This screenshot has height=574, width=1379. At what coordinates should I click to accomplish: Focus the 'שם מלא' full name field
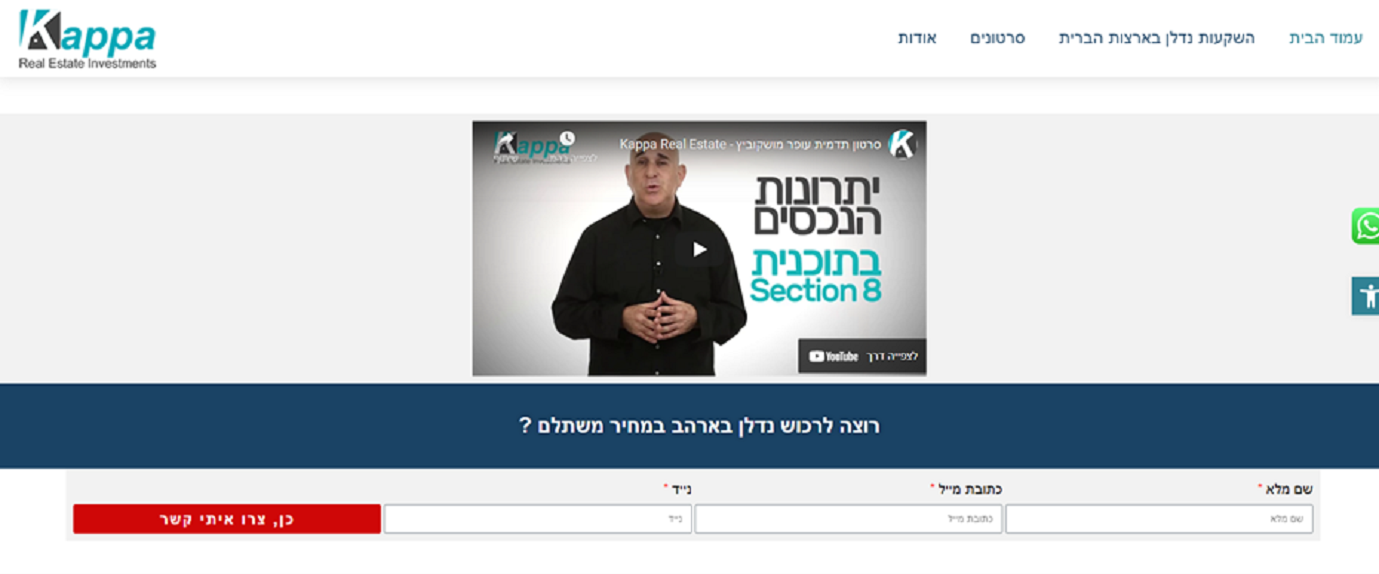tap(1159, 519)
